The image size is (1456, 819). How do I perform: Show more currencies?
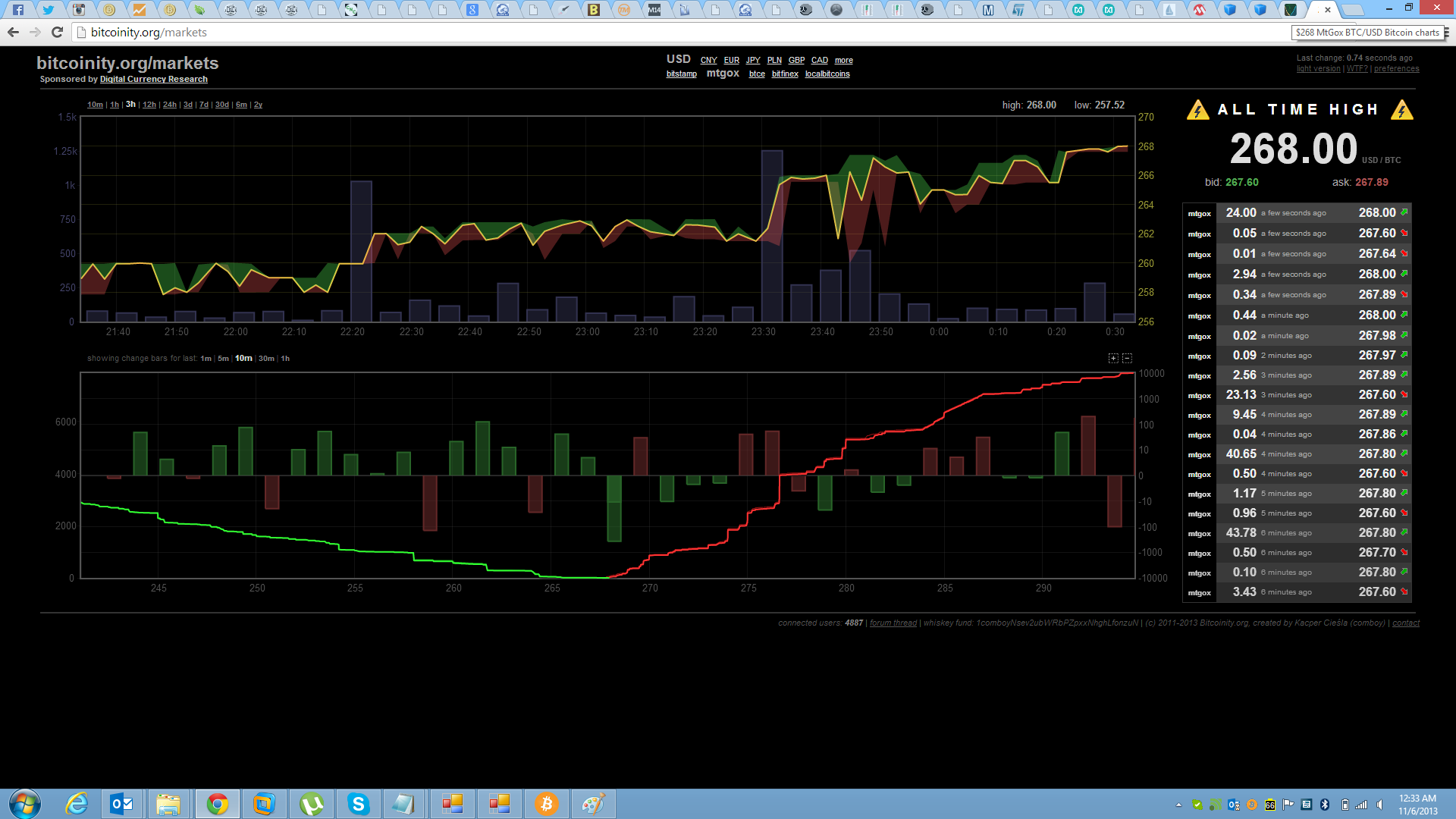pyautogui.click(x=844, y=60)
